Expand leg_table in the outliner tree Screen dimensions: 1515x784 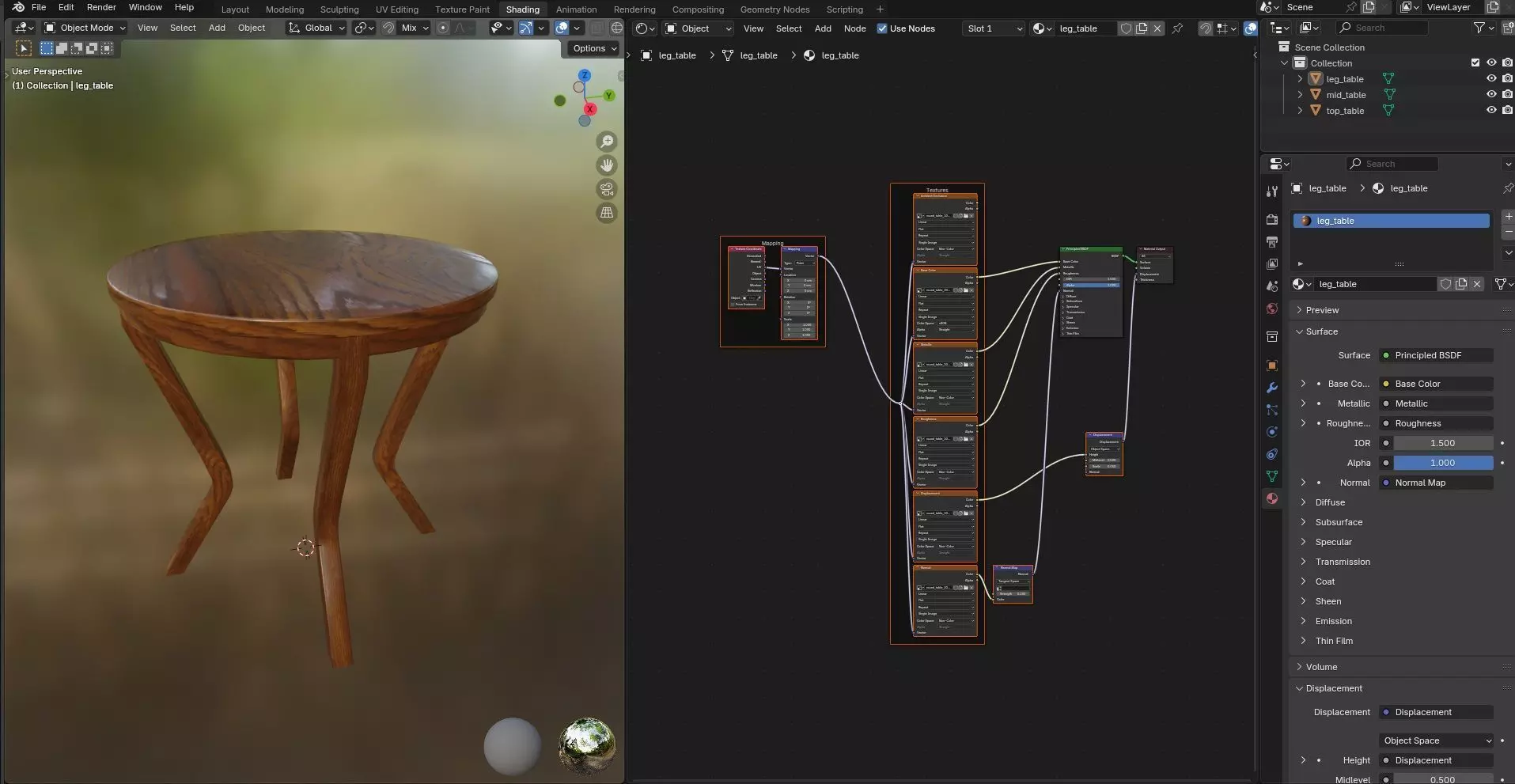tap(1300, 79)
